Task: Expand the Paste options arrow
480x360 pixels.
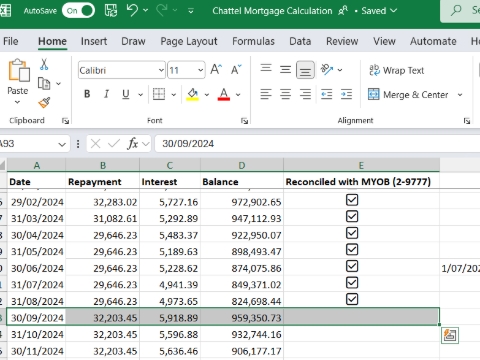Action: [x=17, y=102]
